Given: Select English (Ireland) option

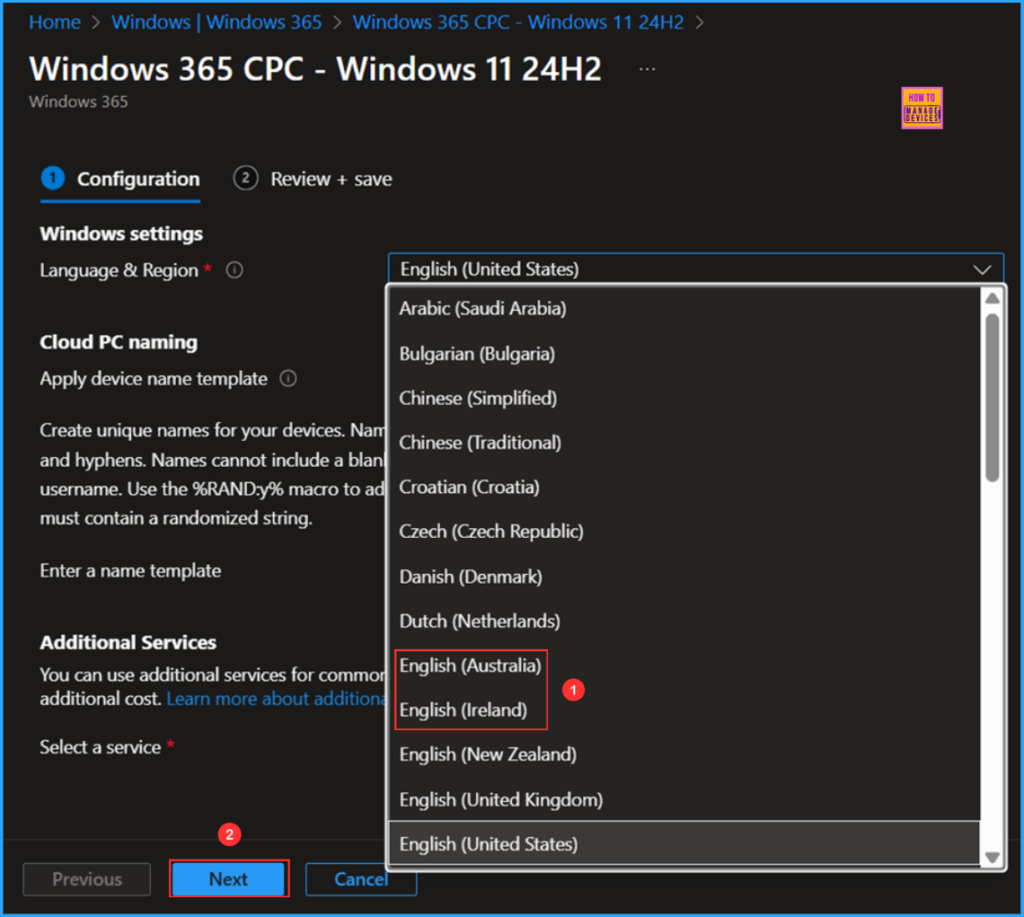Looking at the screenshot, I should 684,709.
